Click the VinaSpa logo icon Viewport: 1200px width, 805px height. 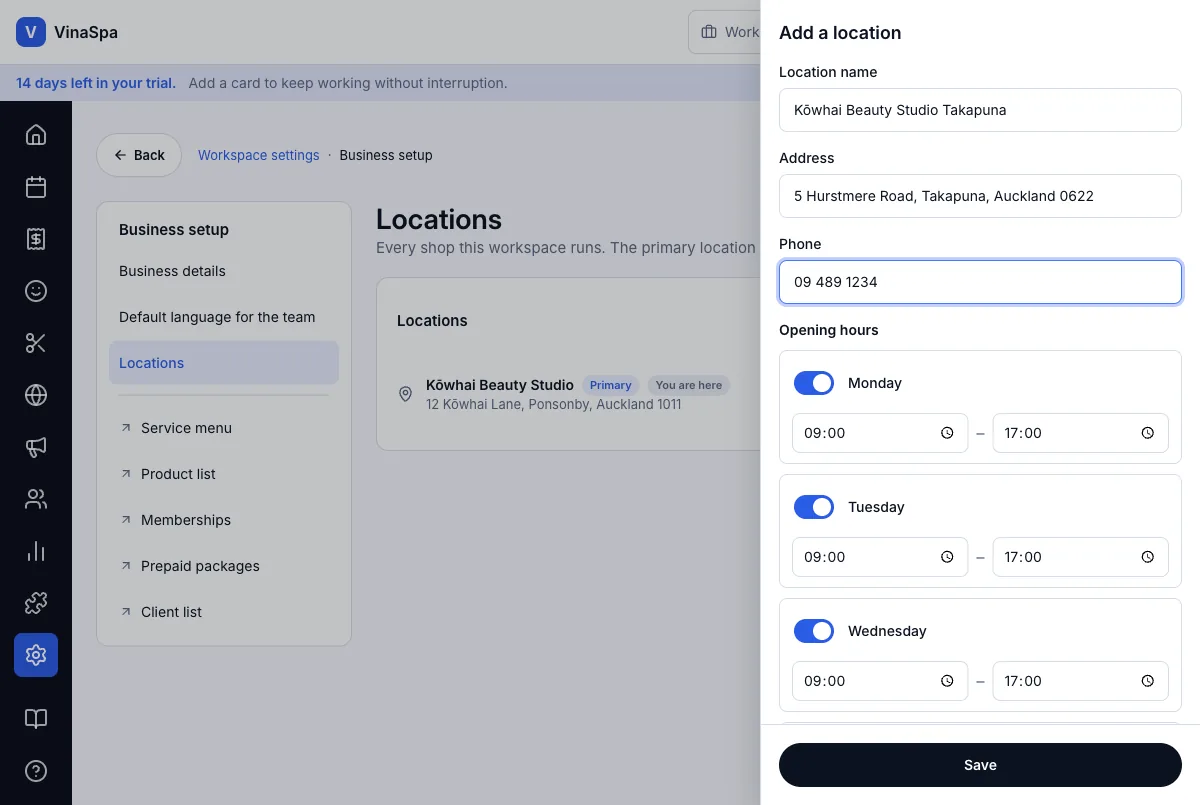31,32
